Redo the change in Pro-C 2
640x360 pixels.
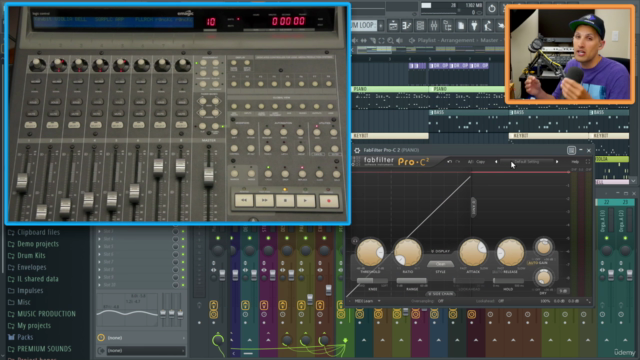[x=458, y=162]
